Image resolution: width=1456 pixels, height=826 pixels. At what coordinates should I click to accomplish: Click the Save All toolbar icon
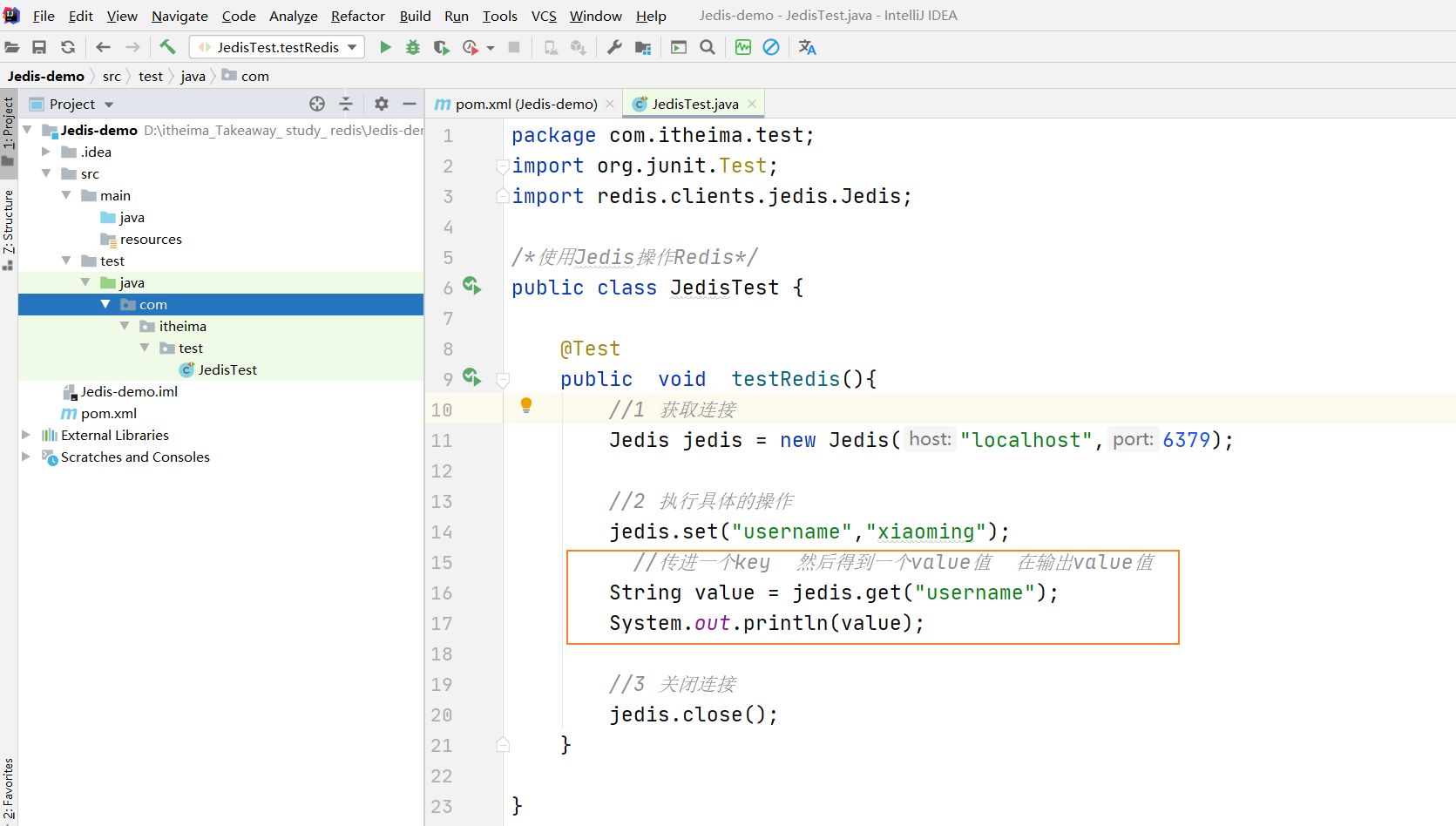pyautogui.click(x=39, y=47)
